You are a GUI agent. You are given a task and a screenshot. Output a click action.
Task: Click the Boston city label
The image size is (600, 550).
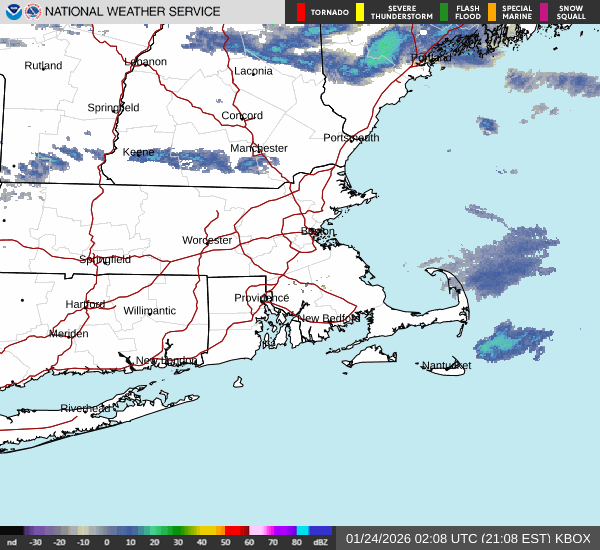tap(318, 231)
